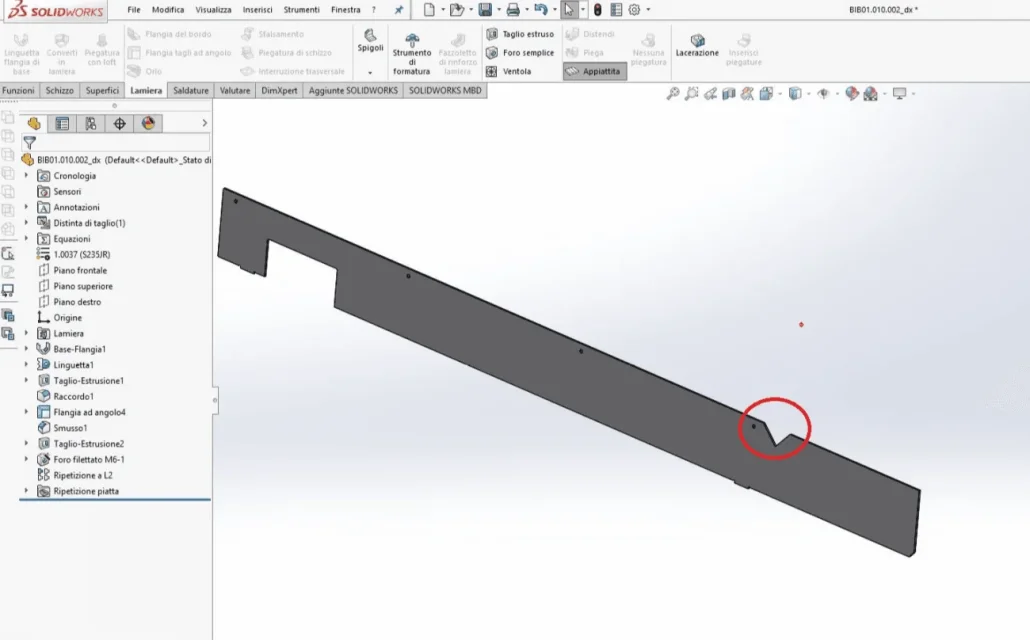Viewport: 1030px width, 640px height.
Task: Toggle the pushpin next to menu bar
Action: (x=399, y=10)
